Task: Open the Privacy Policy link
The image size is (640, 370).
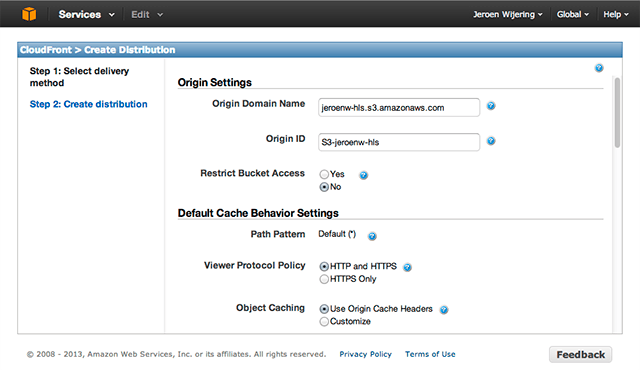Action: pos(365,354)
